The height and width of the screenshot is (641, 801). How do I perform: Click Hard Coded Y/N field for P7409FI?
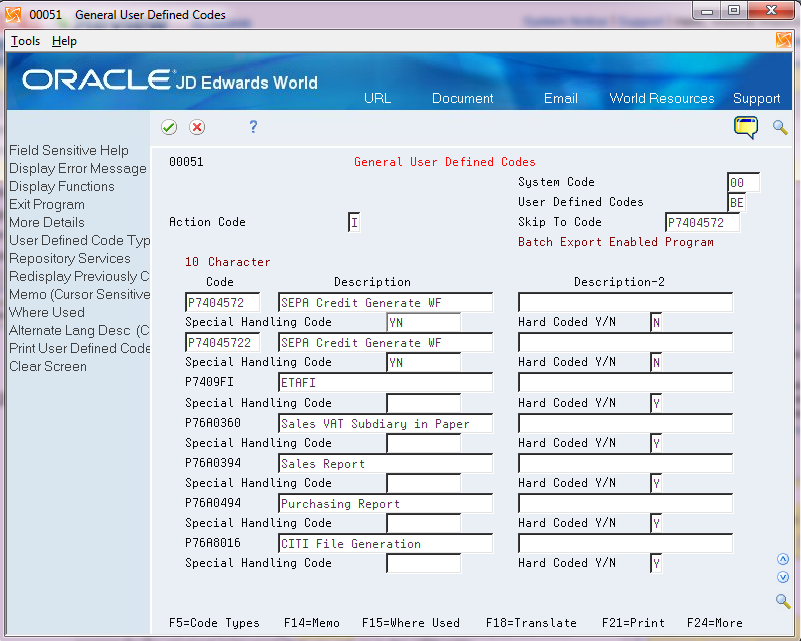pyautogui.click(x=656, y=403)
